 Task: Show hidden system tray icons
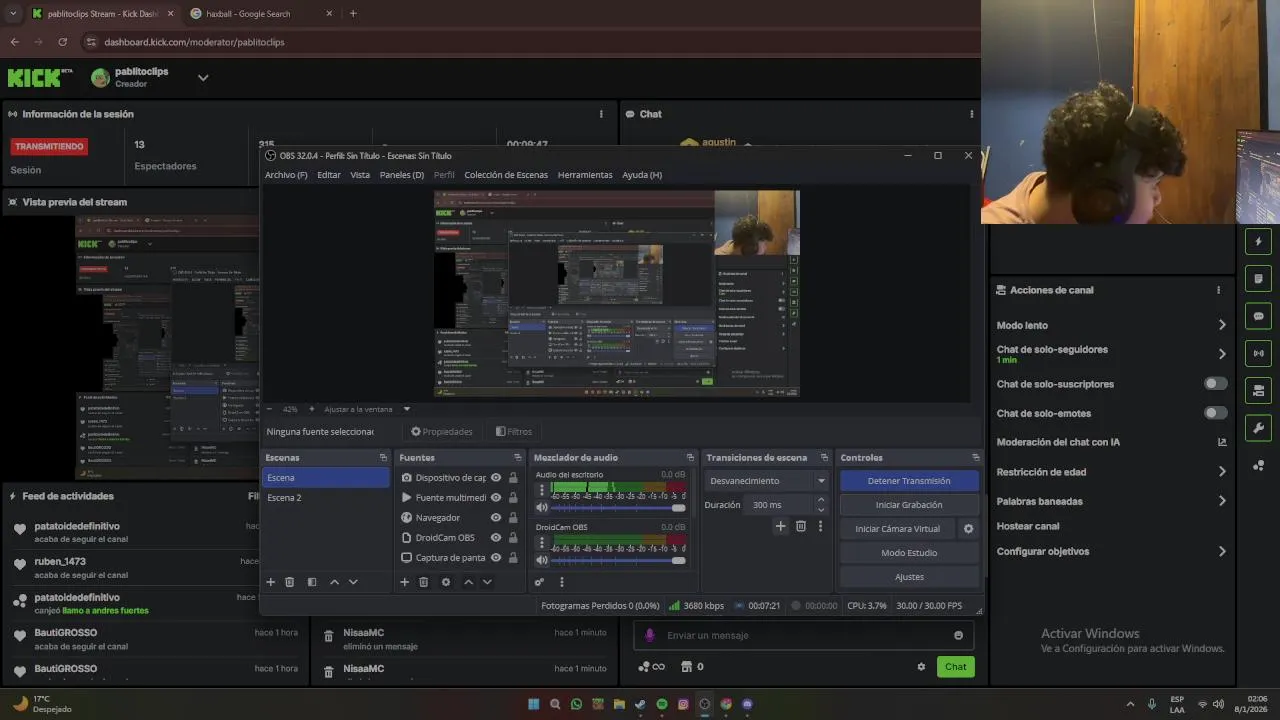(1131, 704)
